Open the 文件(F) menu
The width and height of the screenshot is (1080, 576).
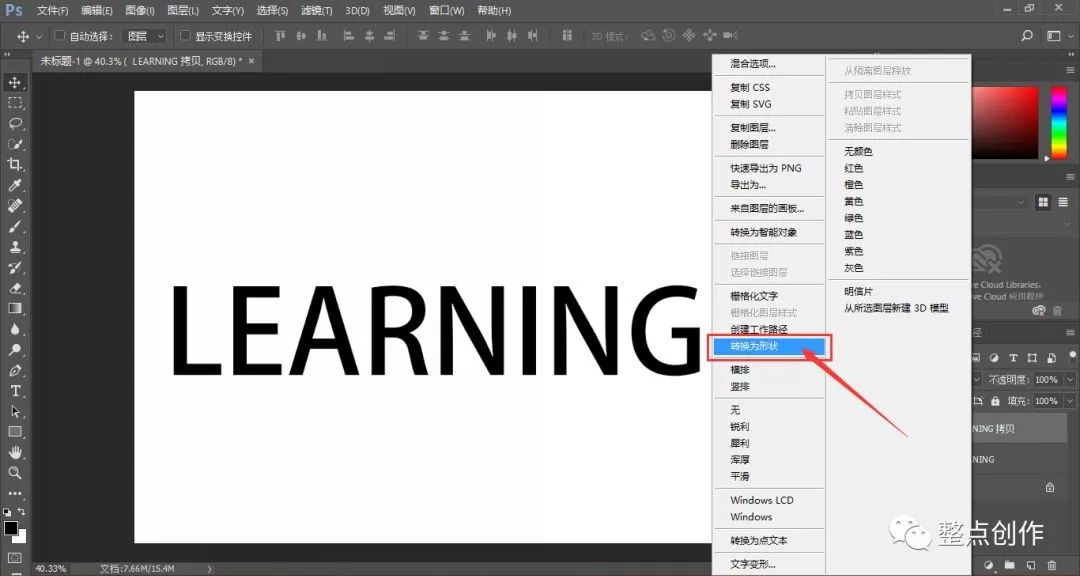point(52,11)
